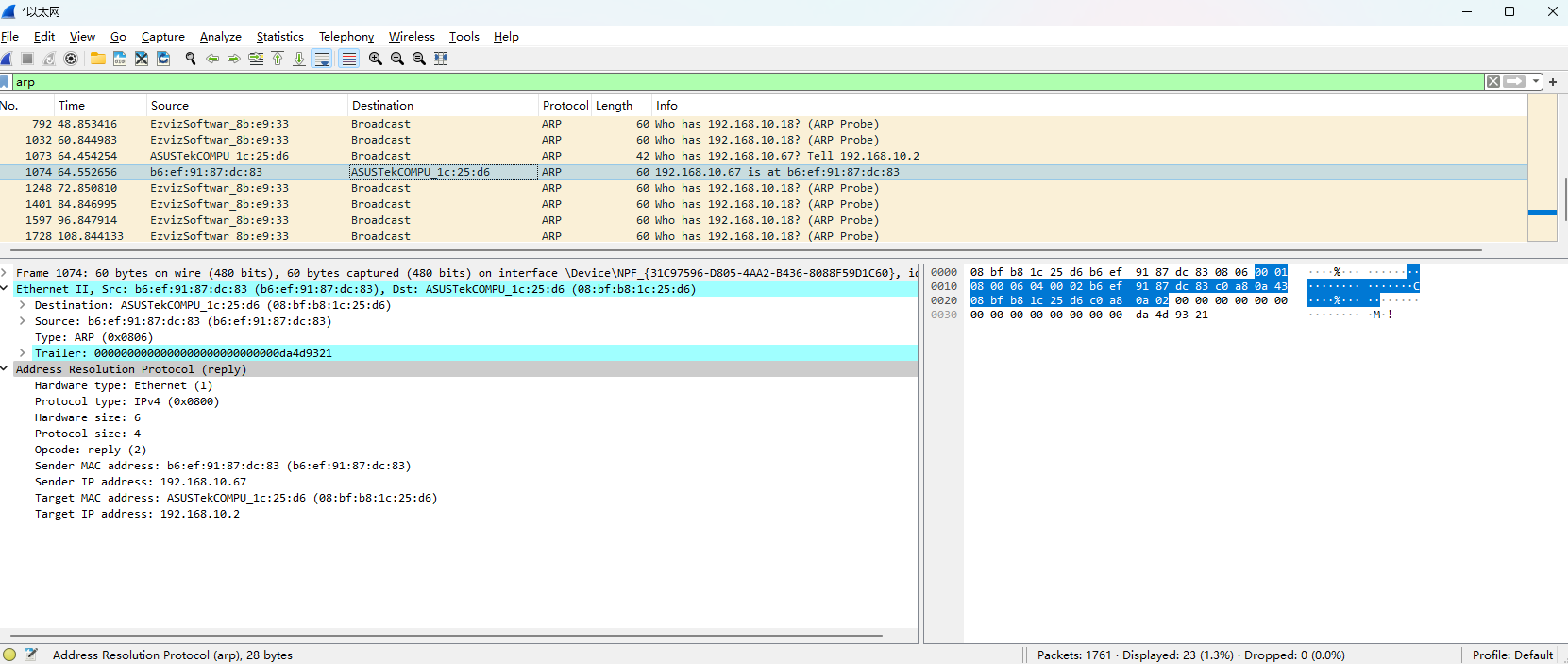Clear the display filter
This screenshot has height=664, width=1568.
1493,82
